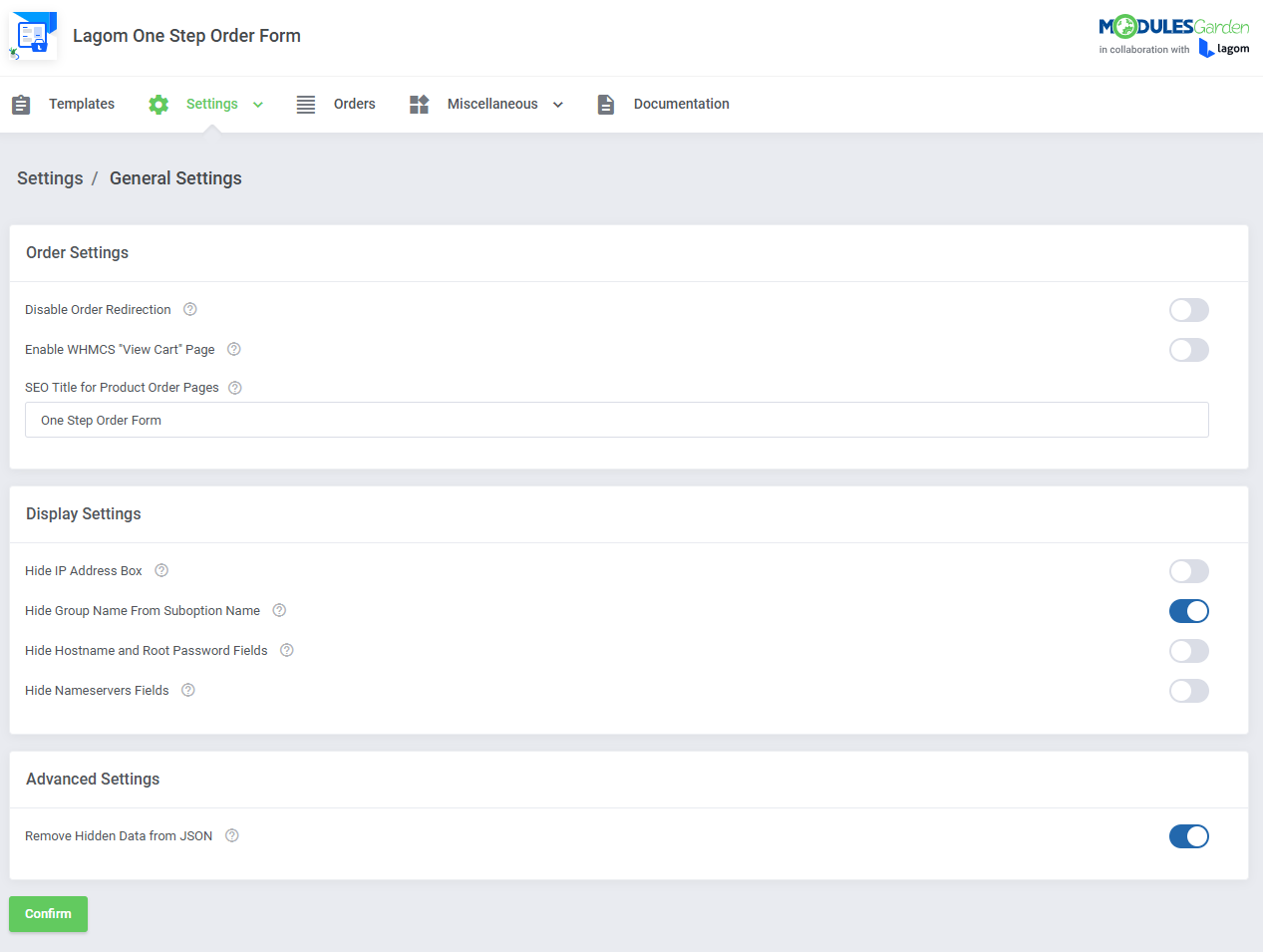Click the Settings gear icon
This screenshot has width=1263, height=952.
[158, 105]
